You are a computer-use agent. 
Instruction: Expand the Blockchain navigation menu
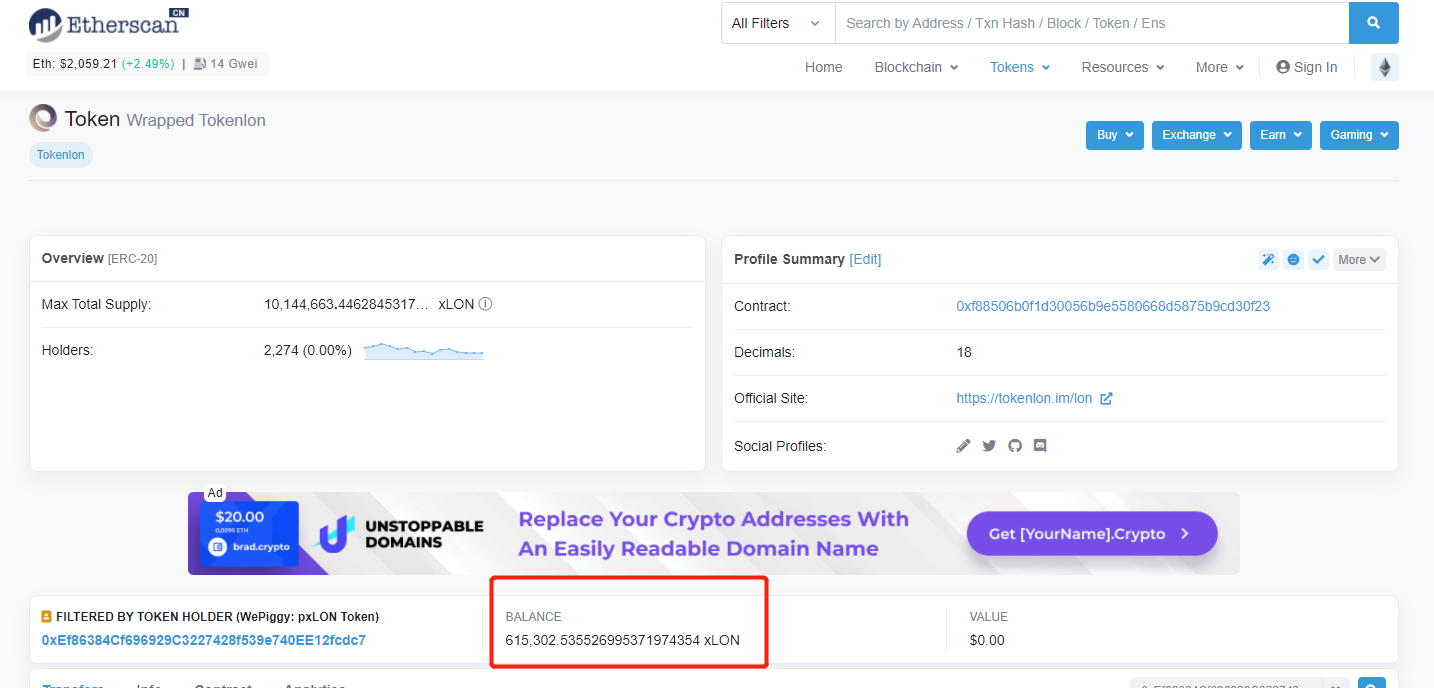click(916, 67)
